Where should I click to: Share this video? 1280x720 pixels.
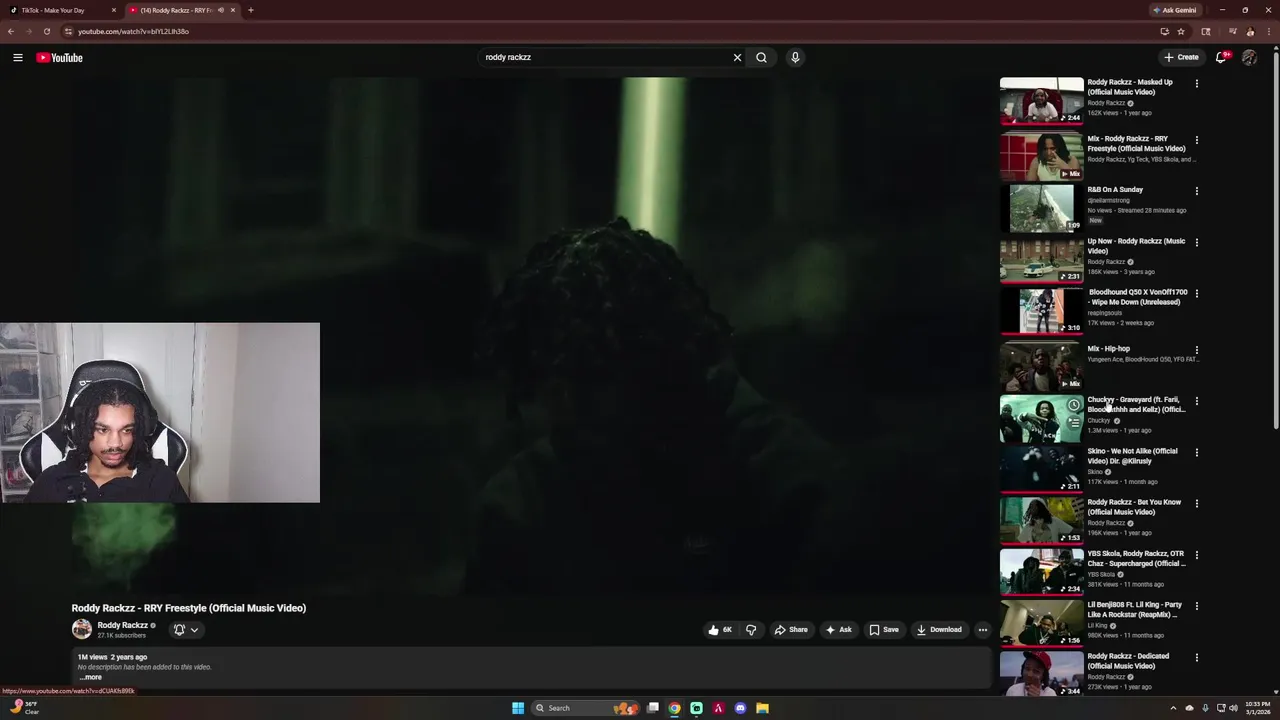pos(791,630)
